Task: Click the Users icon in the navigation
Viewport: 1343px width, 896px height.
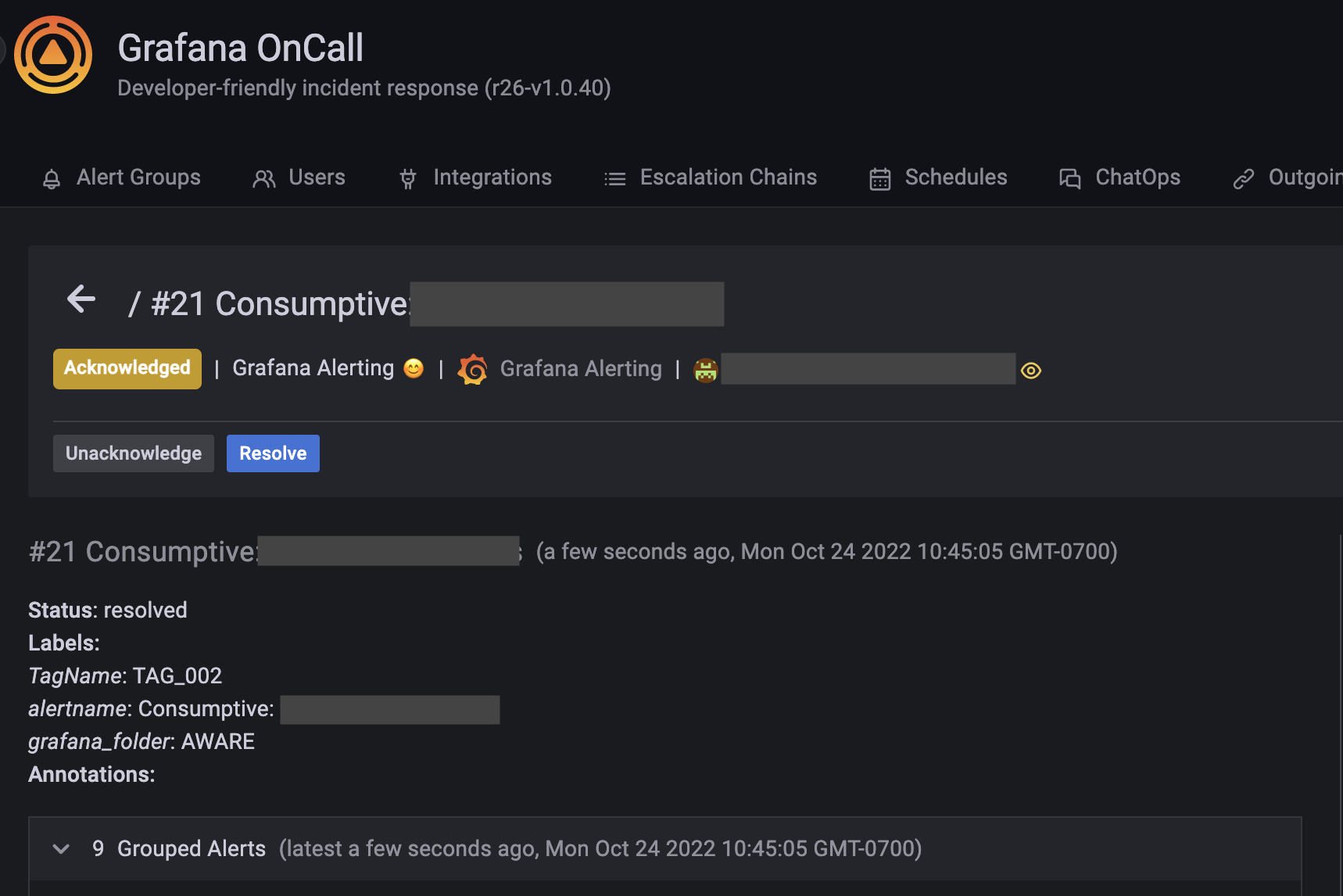Action: click(263, 177)
